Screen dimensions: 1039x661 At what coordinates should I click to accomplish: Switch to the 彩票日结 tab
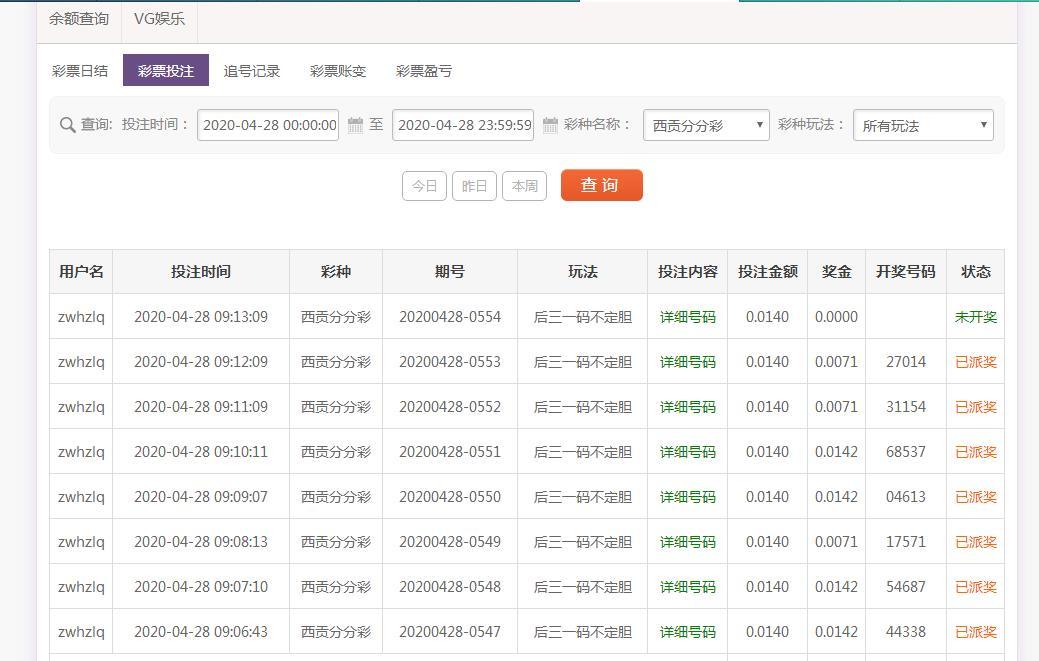pyautogui.click(x=80, y=71)
